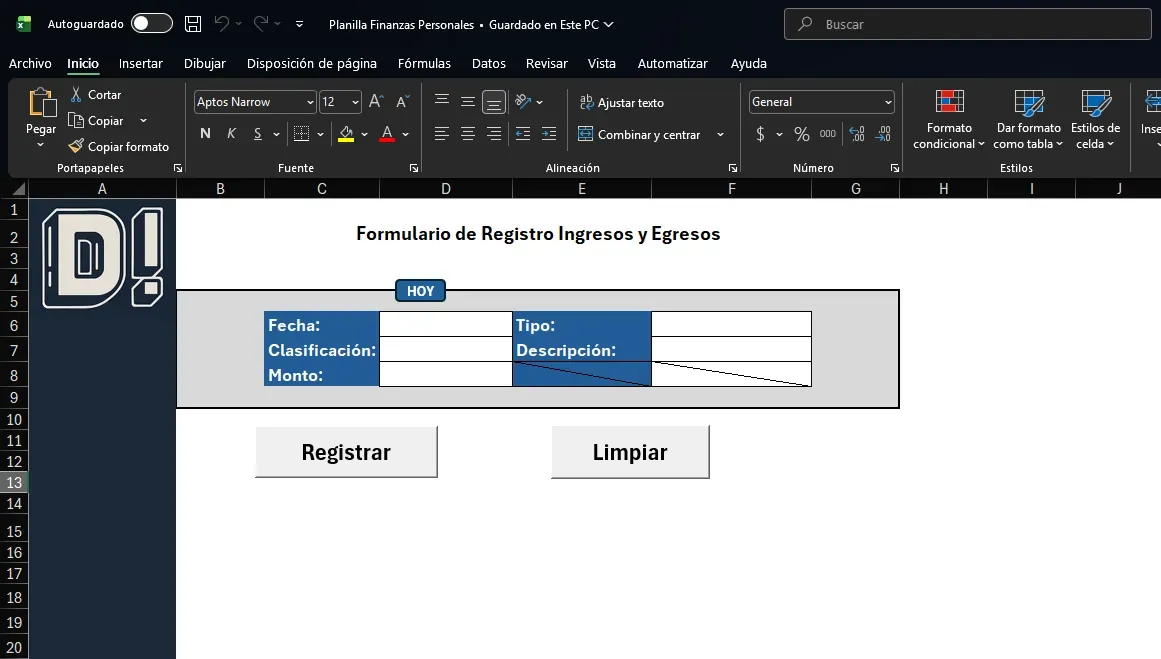The width and height of the screenshot is (1161, 659).
Task: Customize Quick Access Toolbar dropdown
Action: (x=299, y=24)
